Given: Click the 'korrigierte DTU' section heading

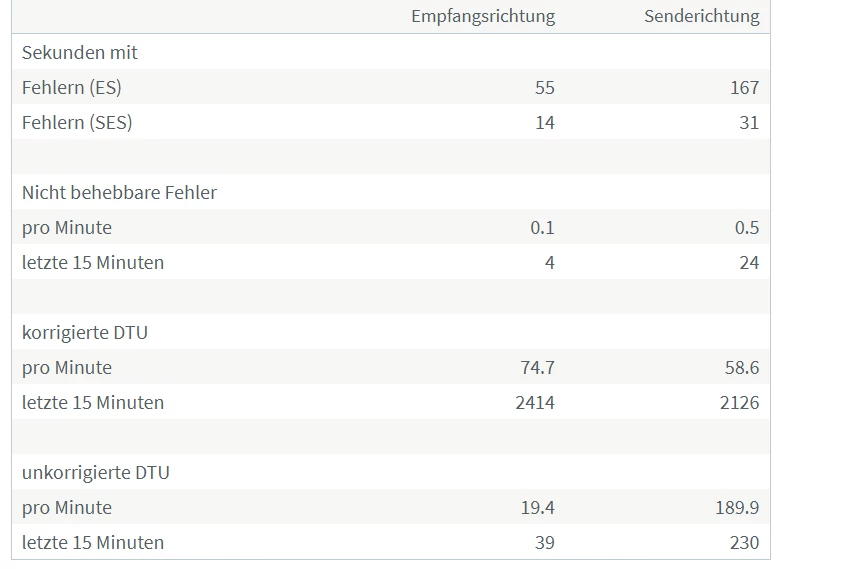Looking at the screenshot, I should (85, 332).
